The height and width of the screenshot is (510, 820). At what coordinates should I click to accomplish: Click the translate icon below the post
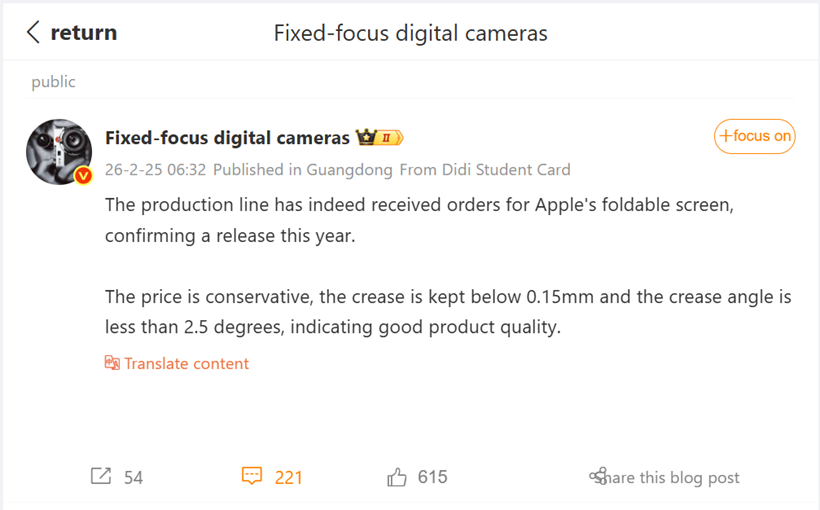coord(112,363)
